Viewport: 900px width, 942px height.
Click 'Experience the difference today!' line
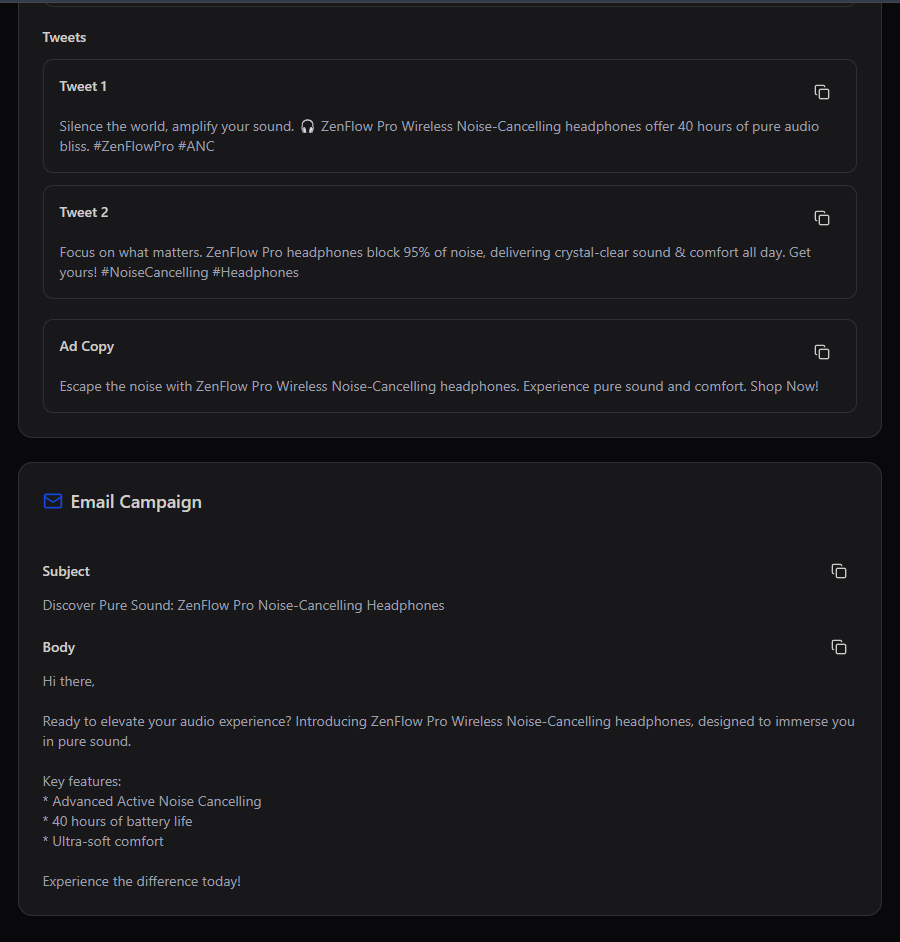coord(142,881)
